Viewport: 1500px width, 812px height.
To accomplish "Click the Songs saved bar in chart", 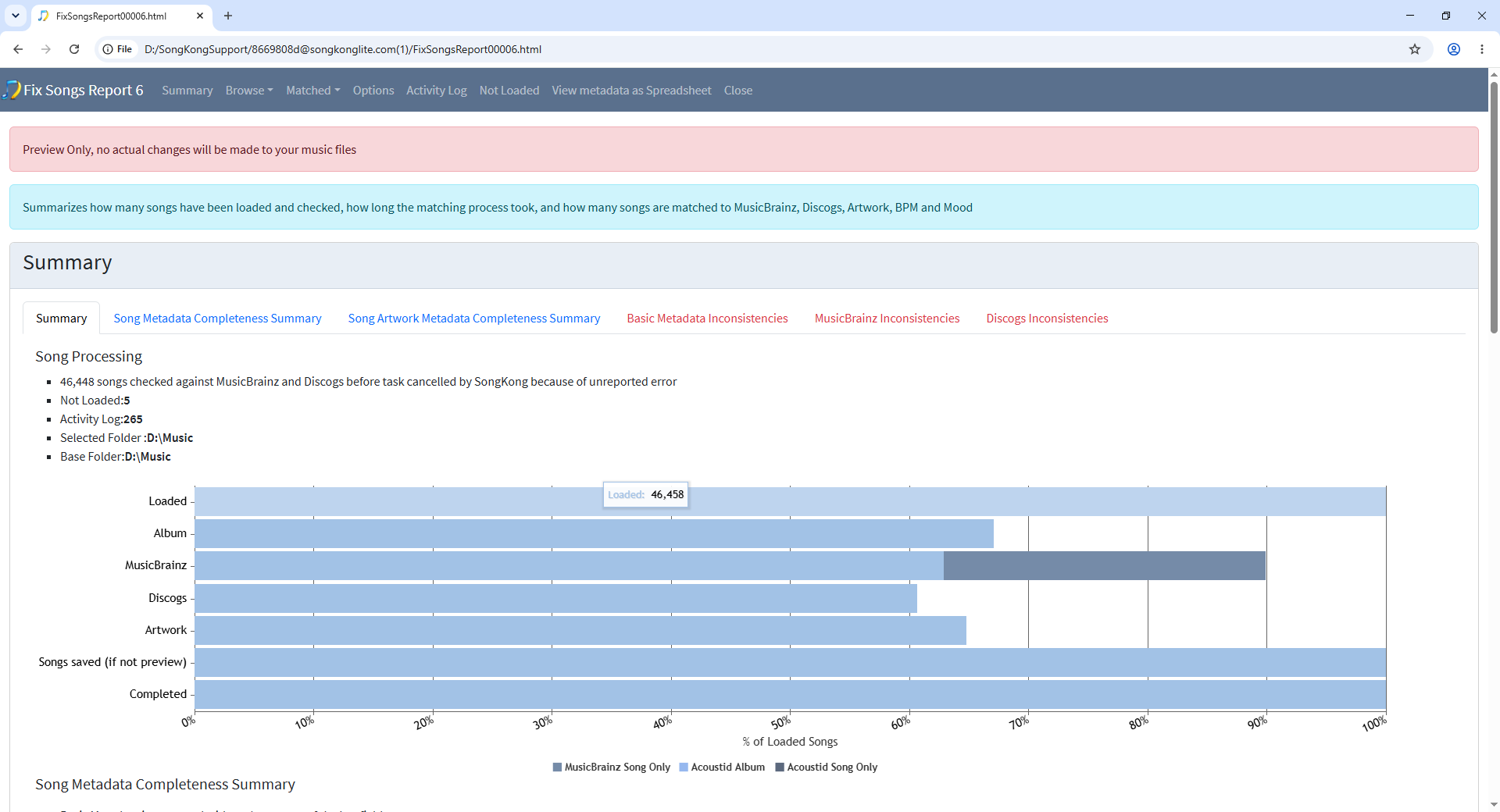I will pyautogui.click(x=791, y=662).
